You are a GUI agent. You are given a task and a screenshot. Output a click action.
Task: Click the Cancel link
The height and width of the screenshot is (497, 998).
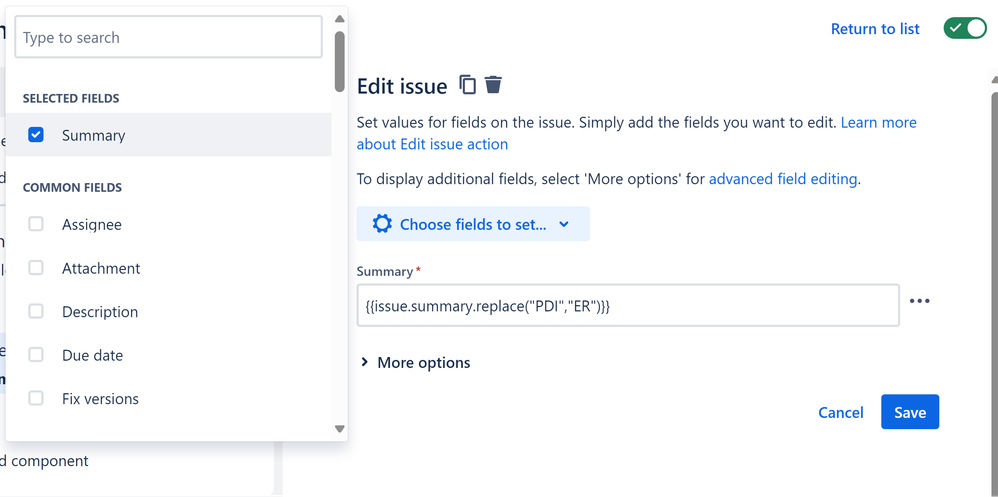(x=841, y=412)
